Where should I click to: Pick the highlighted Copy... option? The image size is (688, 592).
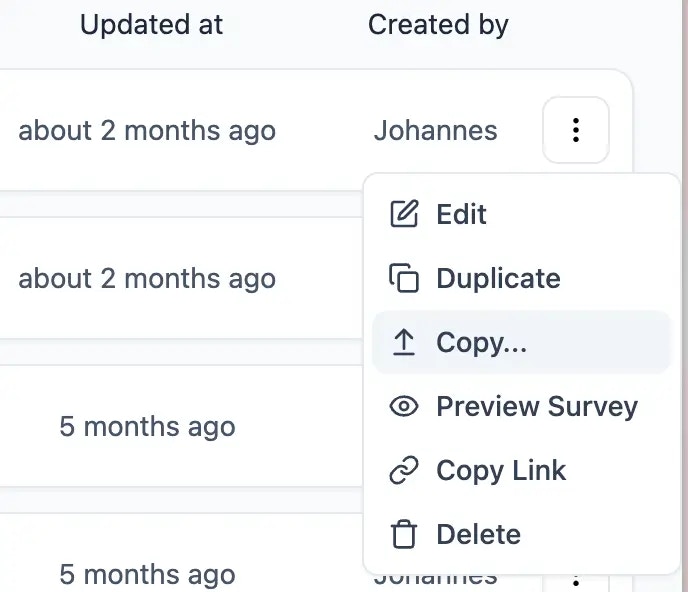coord(522,342)
